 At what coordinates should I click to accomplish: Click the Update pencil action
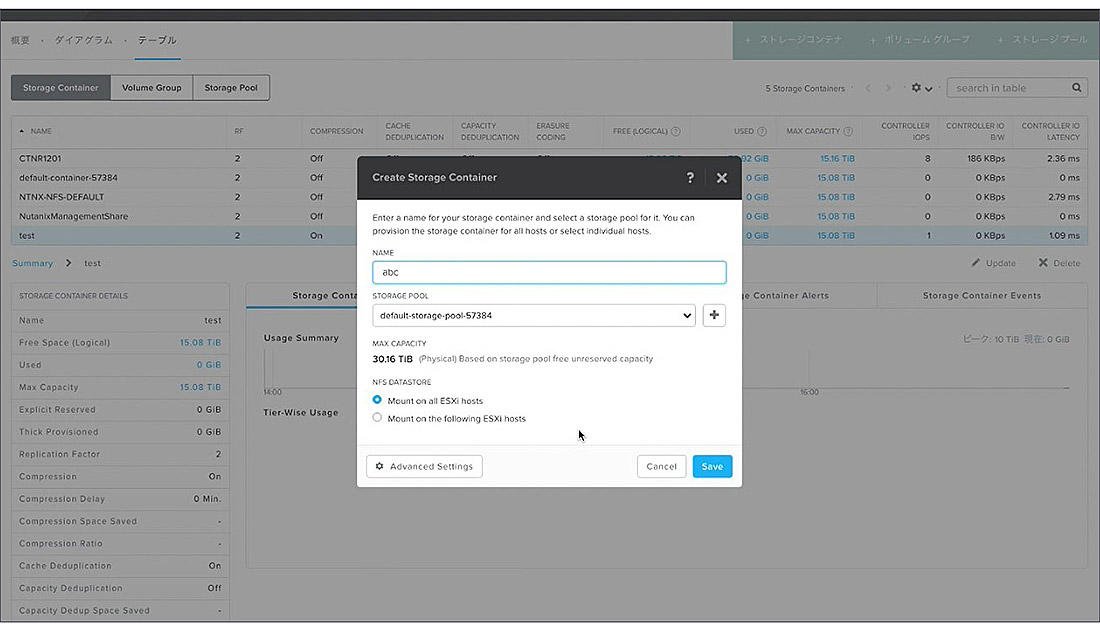pyautogui.click(x=993, y=263)
